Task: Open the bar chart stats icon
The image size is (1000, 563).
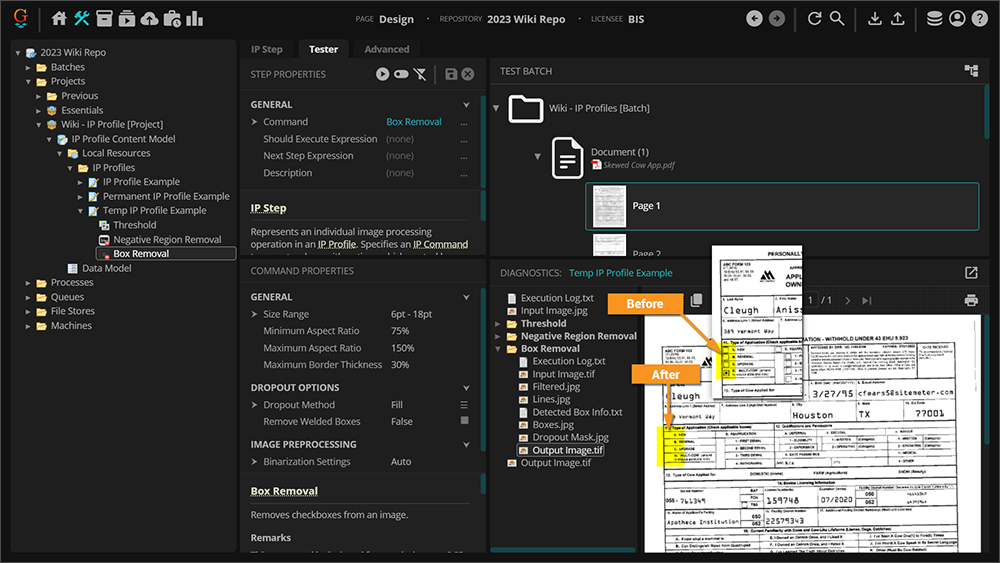Action: (x=195, y=19)
